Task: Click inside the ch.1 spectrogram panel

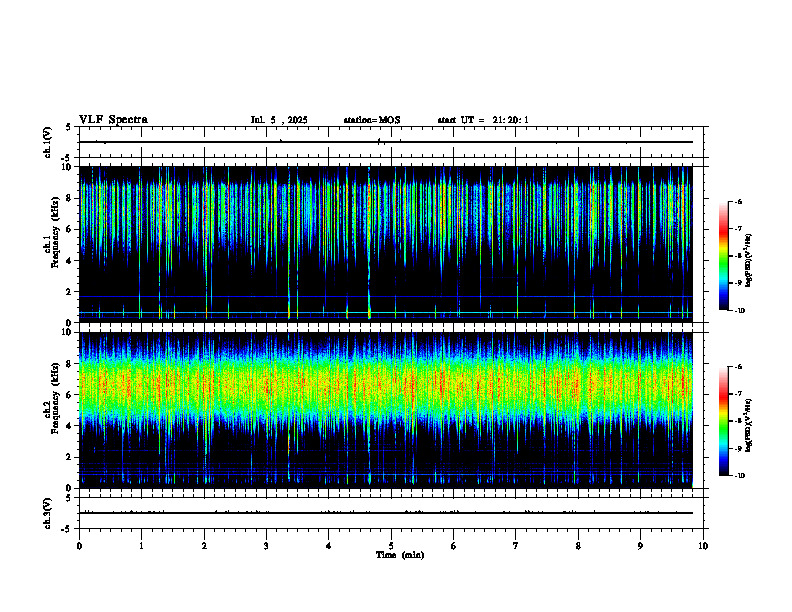Action: (386, 244)
